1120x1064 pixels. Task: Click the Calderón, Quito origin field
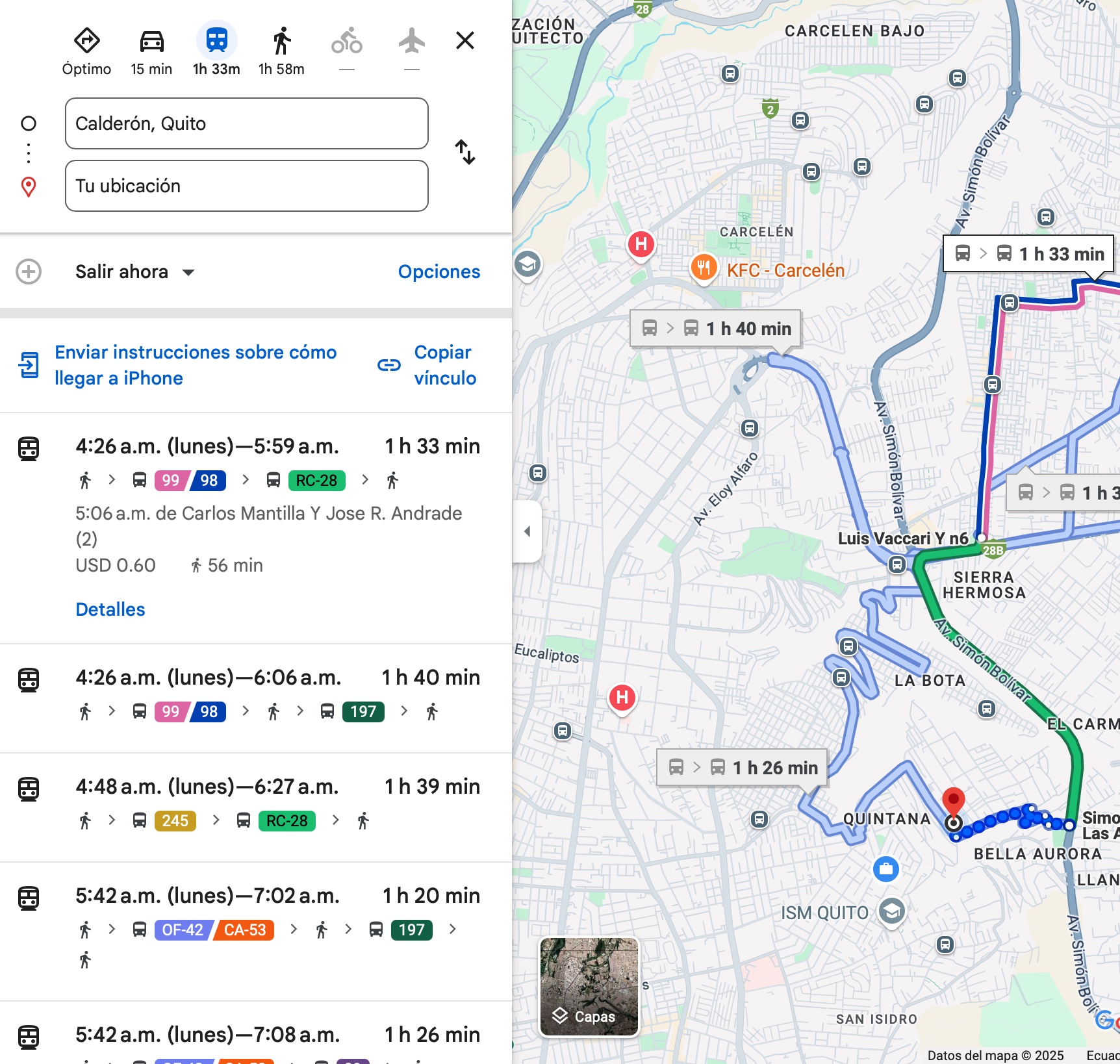pos(247,123)
